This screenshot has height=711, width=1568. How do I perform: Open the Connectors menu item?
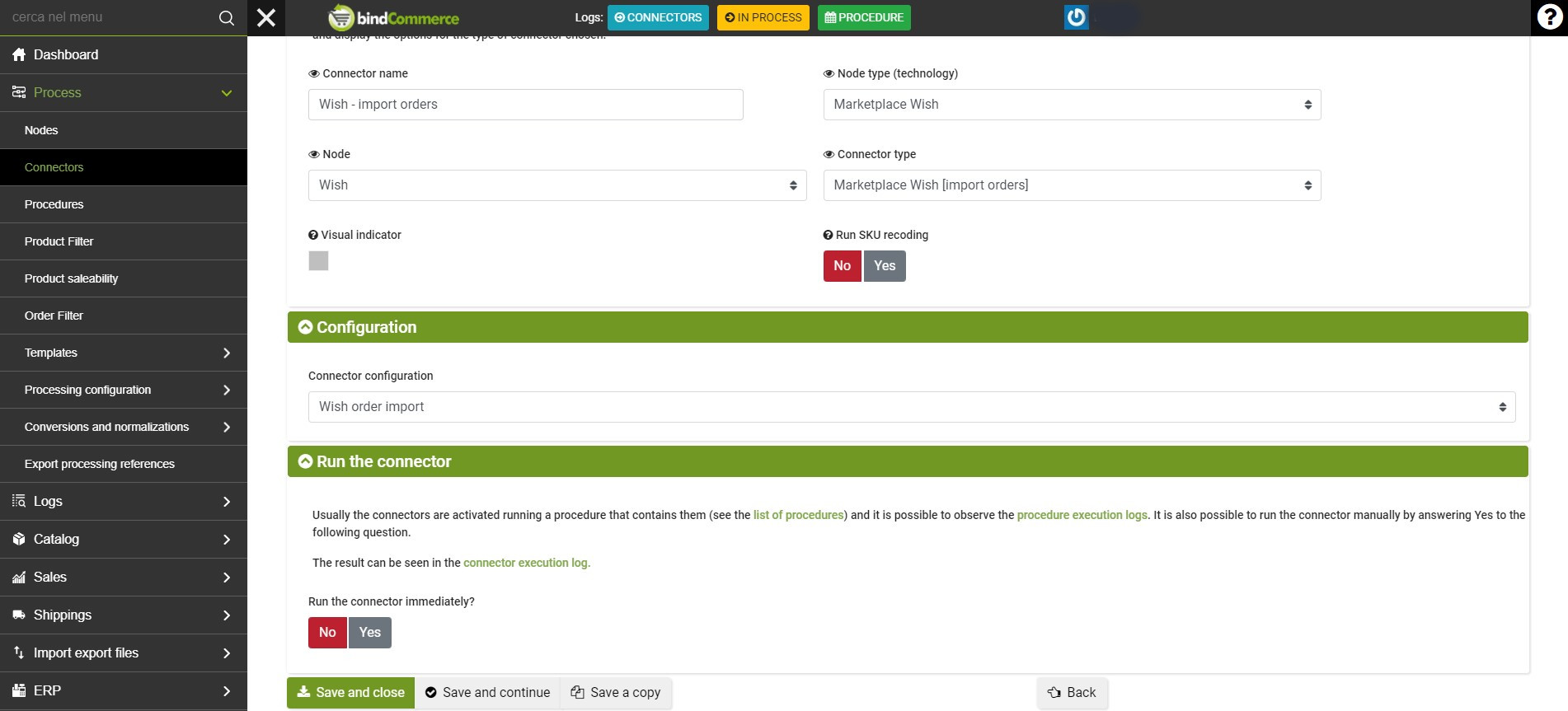[124, 167]
